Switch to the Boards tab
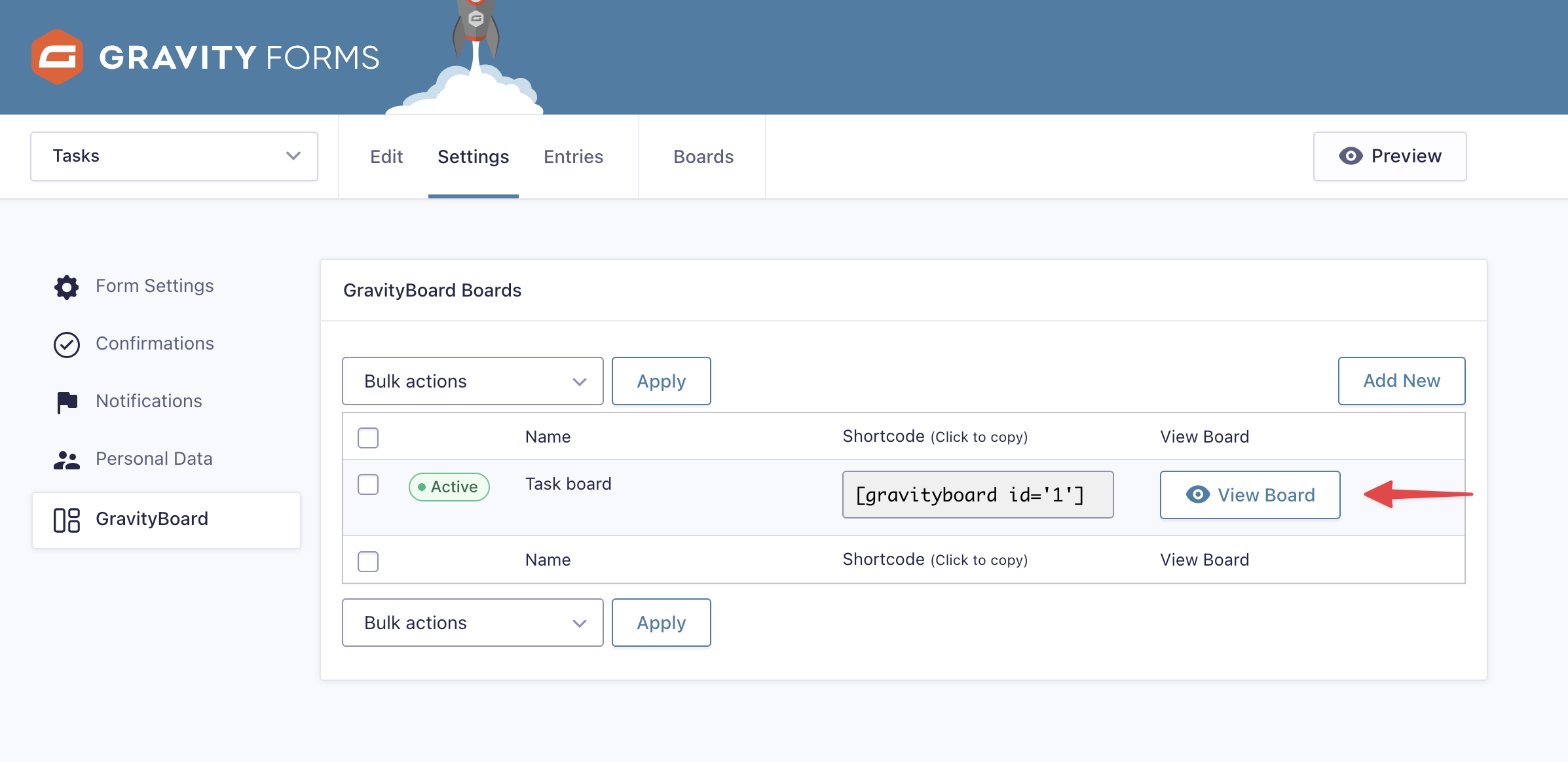Viewport: 1568px width, 762px height. (703, 156)
